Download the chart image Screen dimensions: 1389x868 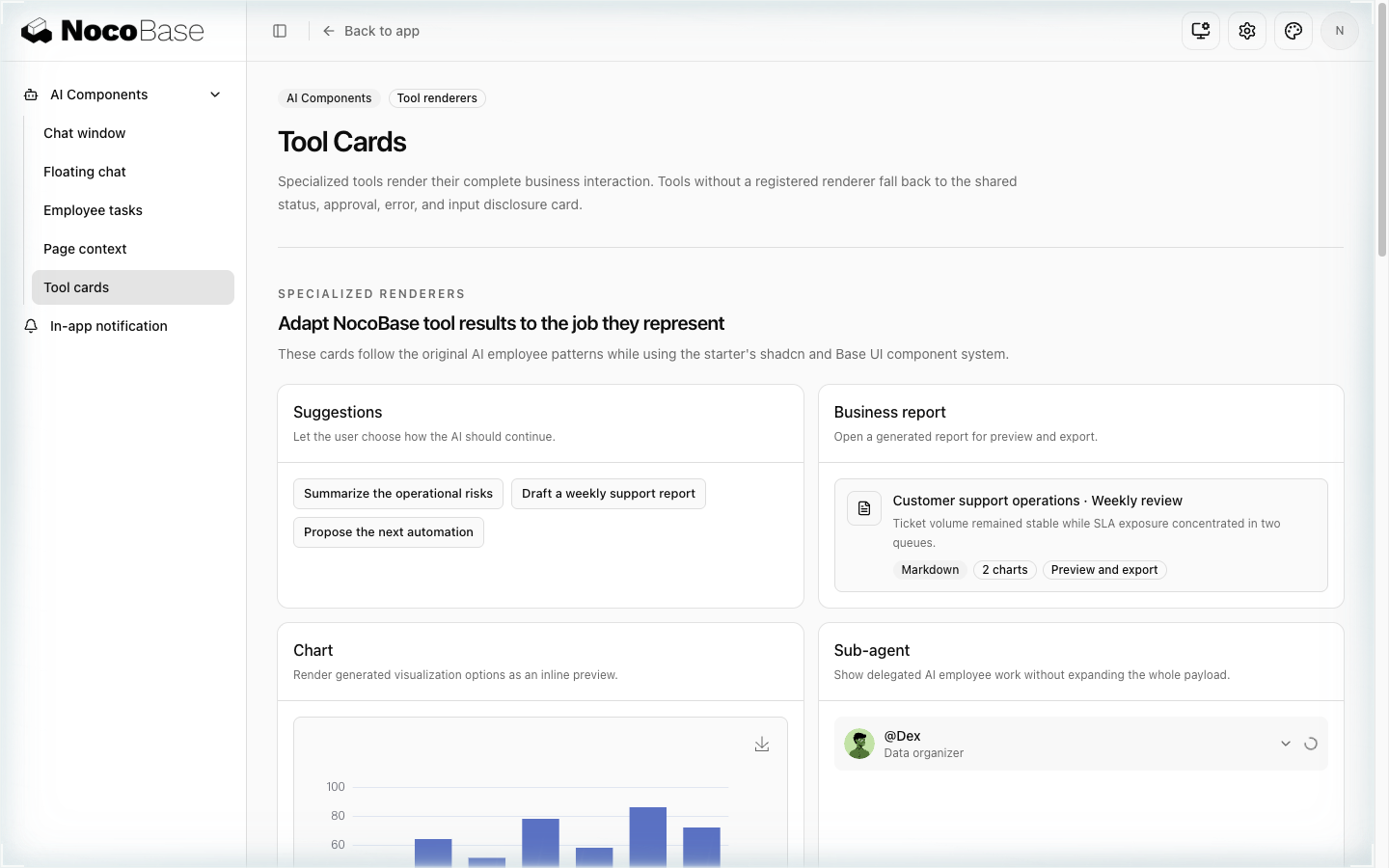tap(762, 745)
